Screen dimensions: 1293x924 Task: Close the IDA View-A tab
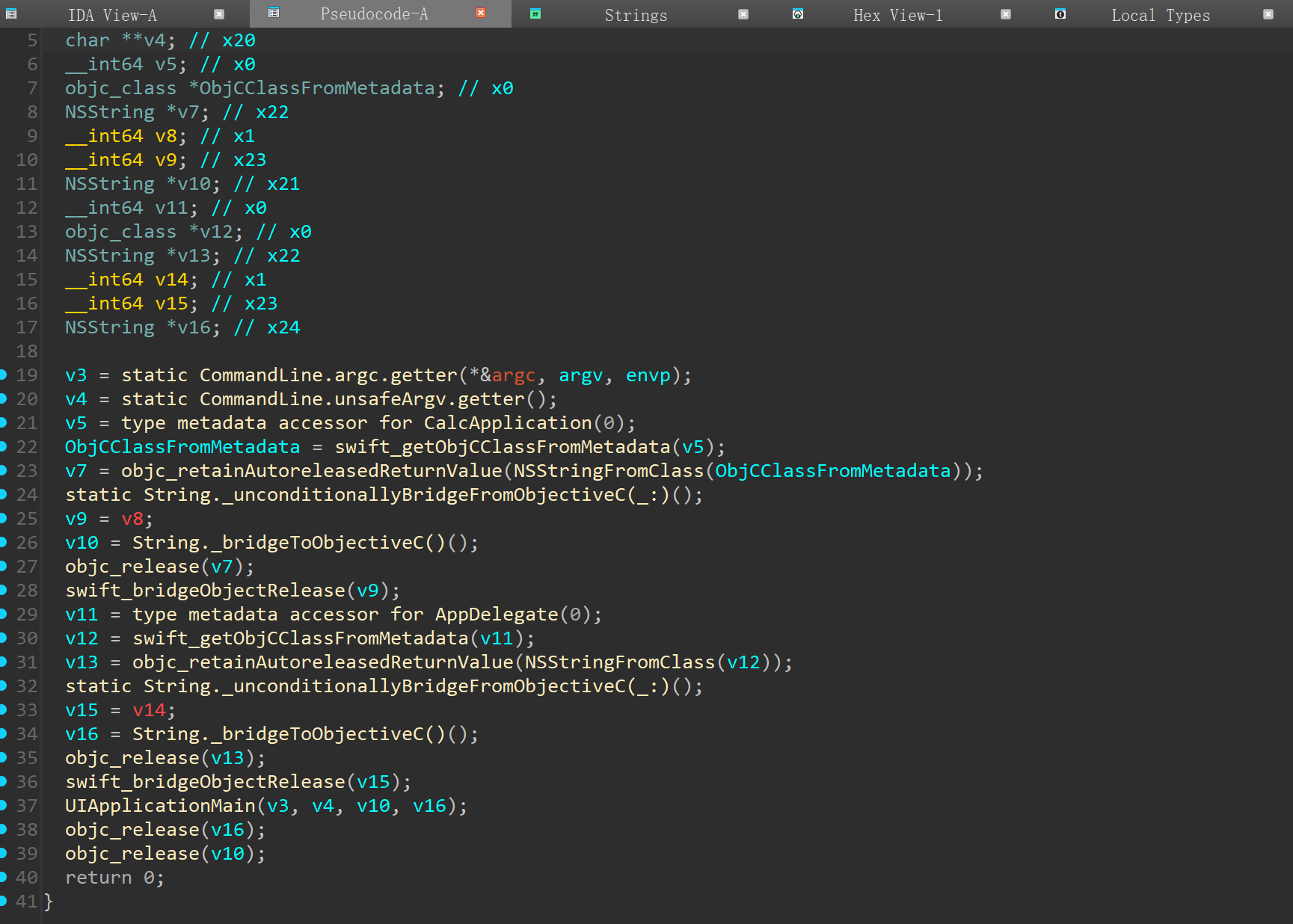point(219,14)
